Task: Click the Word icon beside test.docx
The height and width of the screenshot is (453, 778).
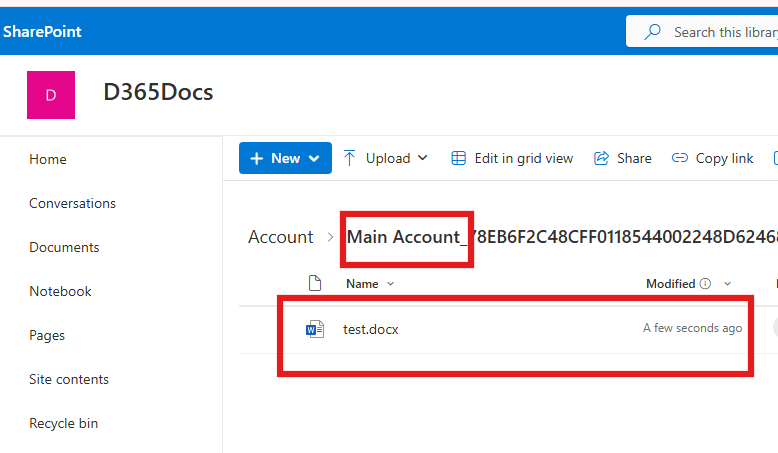Action: (315, 329)
